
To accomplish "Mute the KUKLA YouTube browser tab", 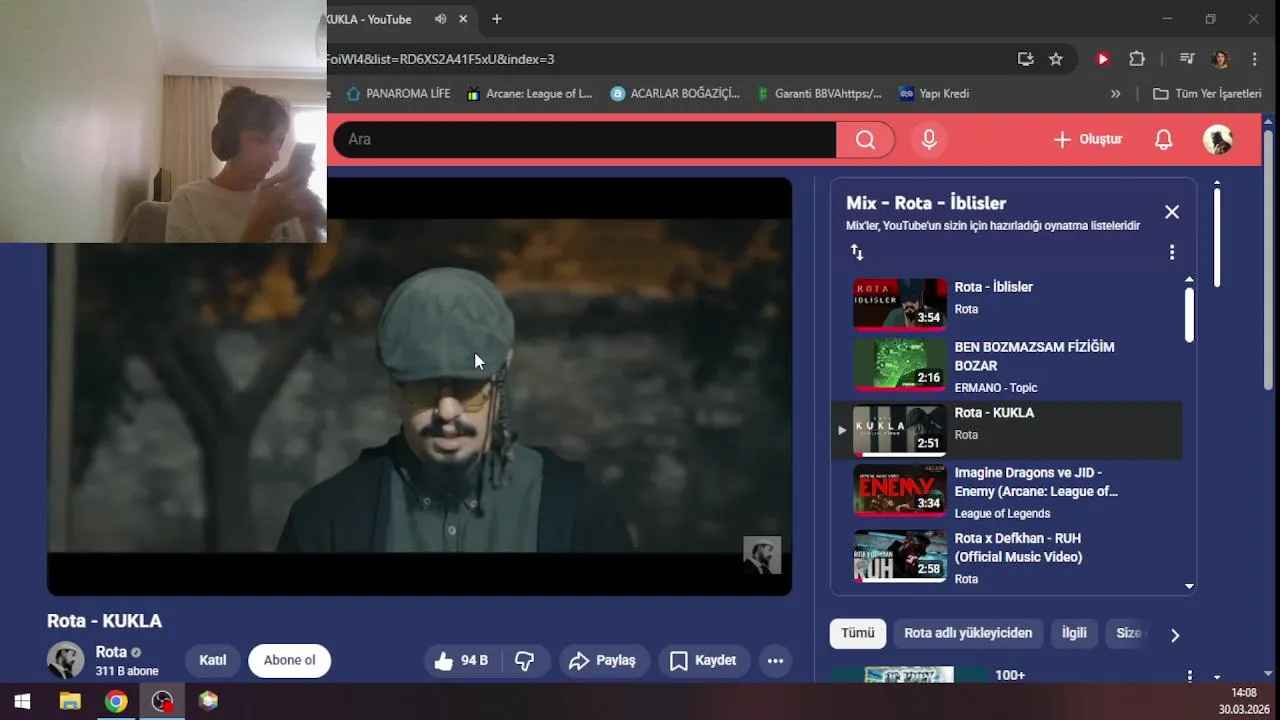I will (440, 19).
